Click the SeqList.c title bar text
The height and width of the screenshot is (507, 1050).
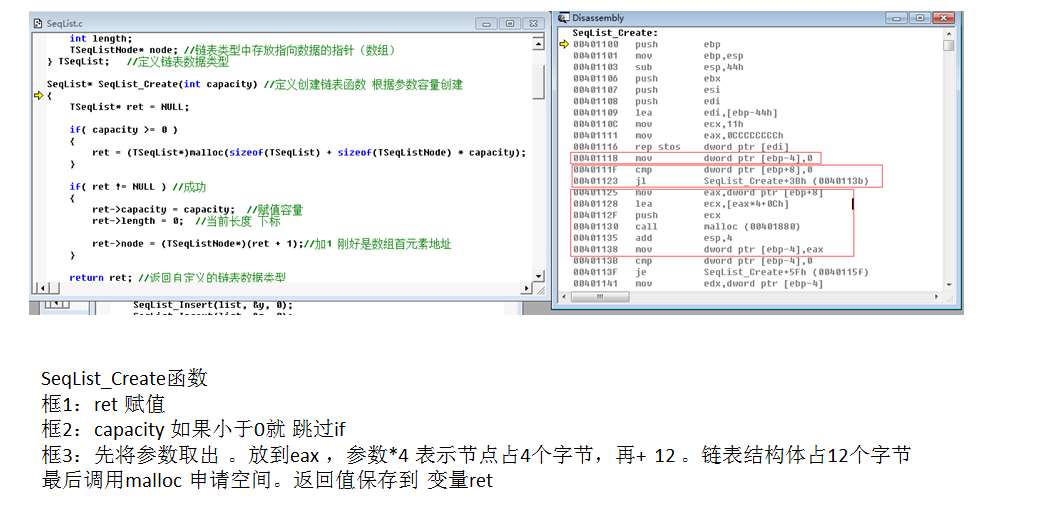[x=64, y=23]
